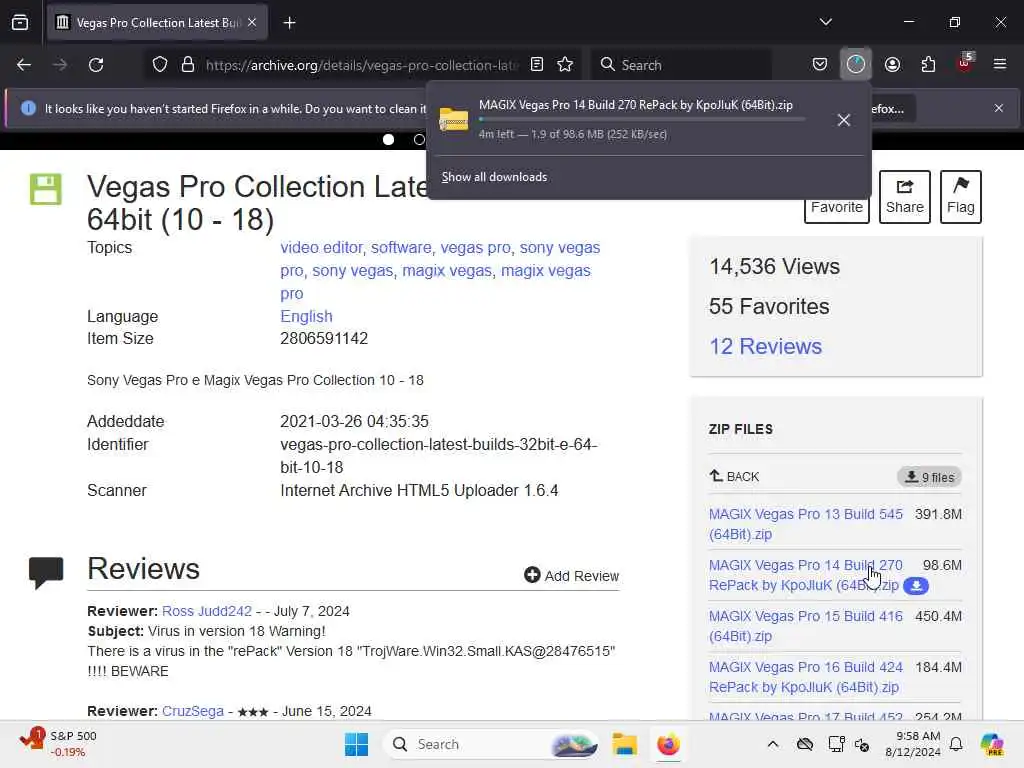Screen dimensions: 1024x768
Task: Click the sony vegas topic link
Action: coord(353,270)
